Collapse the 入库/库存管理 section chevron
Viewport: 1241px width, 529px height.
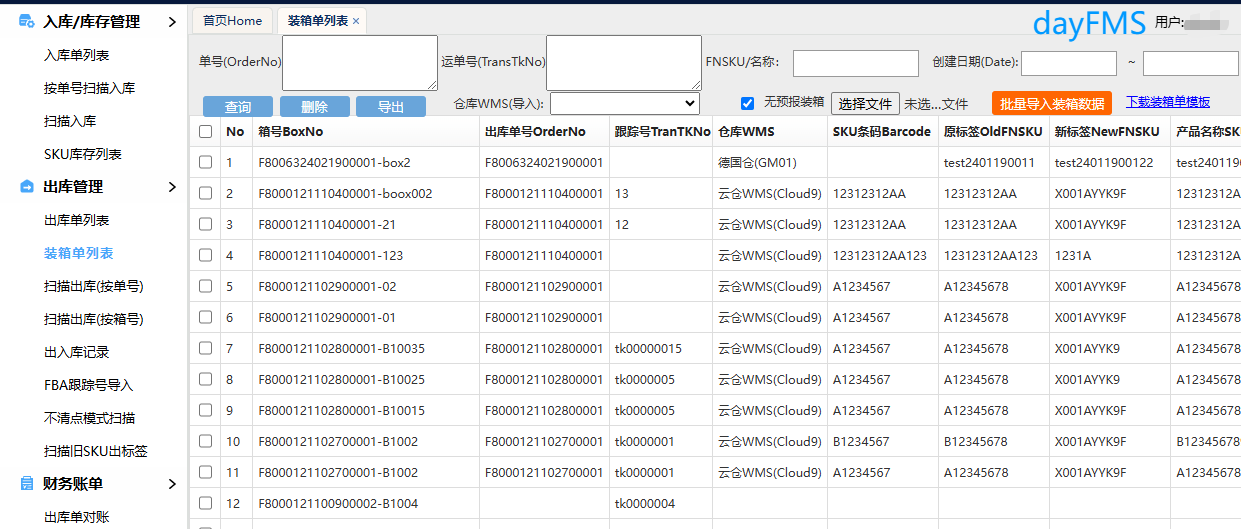point(172,21)
